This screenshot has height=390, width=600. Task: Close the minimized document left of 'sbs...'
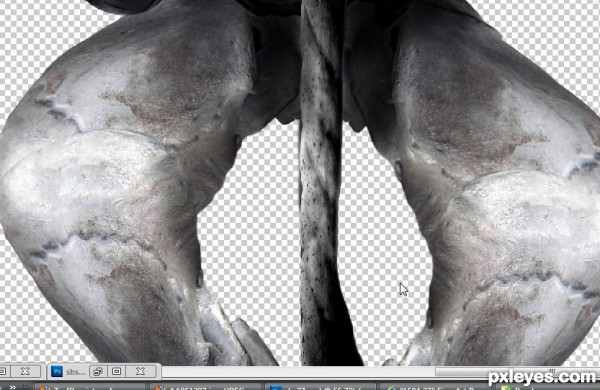point(25,371)
